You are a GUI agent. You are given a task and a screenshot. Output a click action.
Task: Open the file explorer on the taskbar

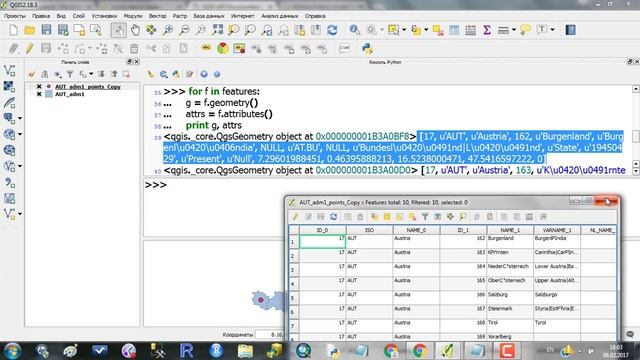[x=245, y=351]
